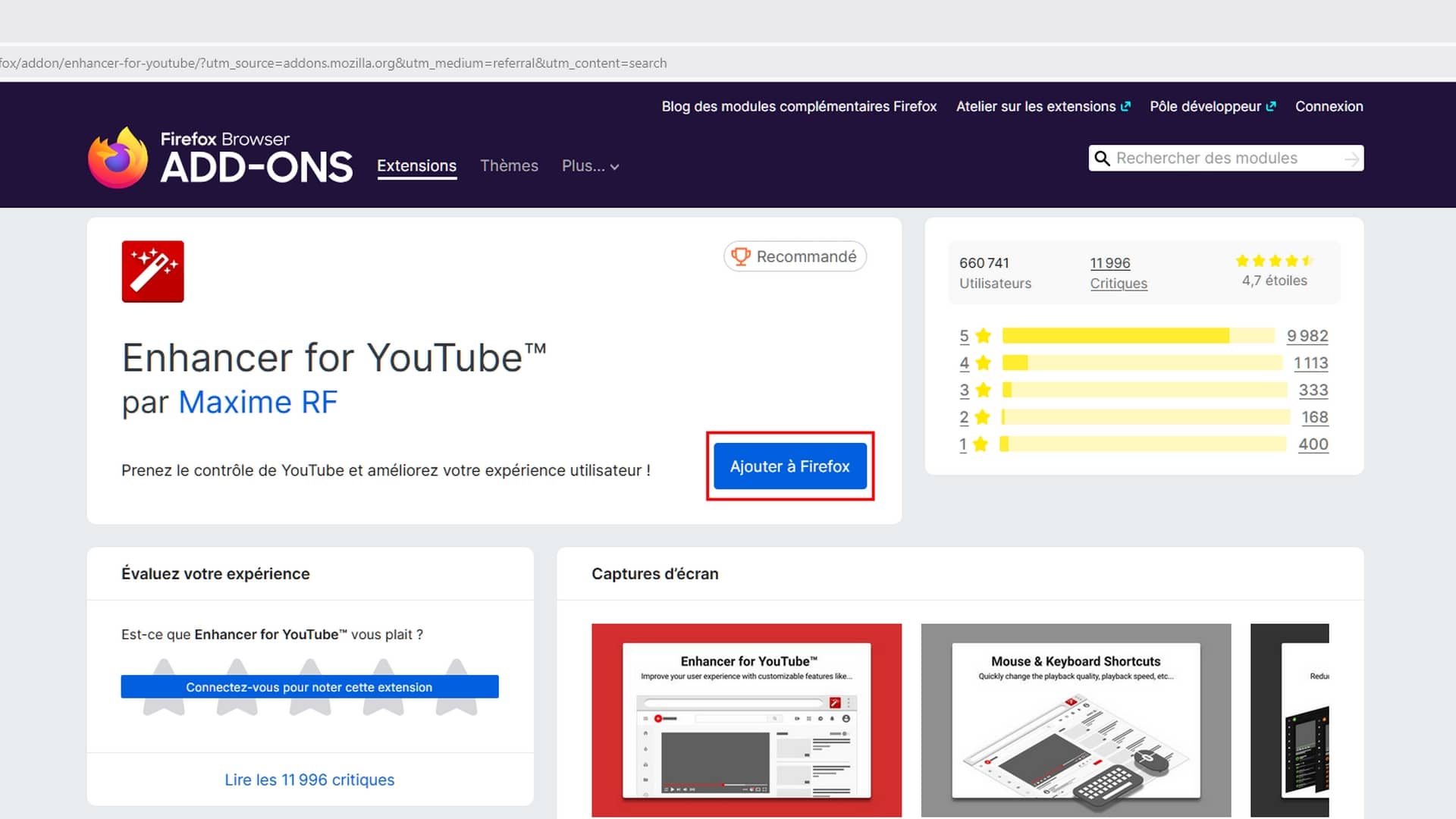This screenshot has width=1456, height=819.
Task: Click the external link icon beside Pôle développeur
Action: tap(1271, 107)
